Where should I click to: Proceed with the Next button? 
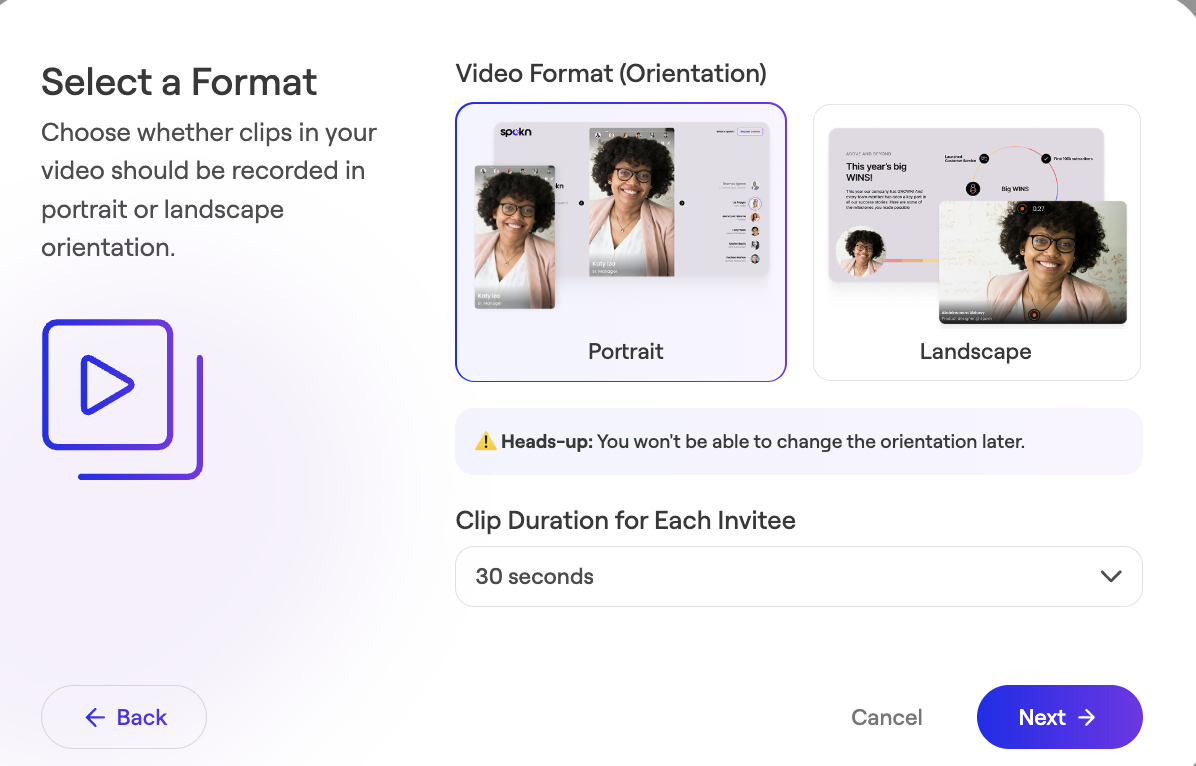coord(1059,716)
